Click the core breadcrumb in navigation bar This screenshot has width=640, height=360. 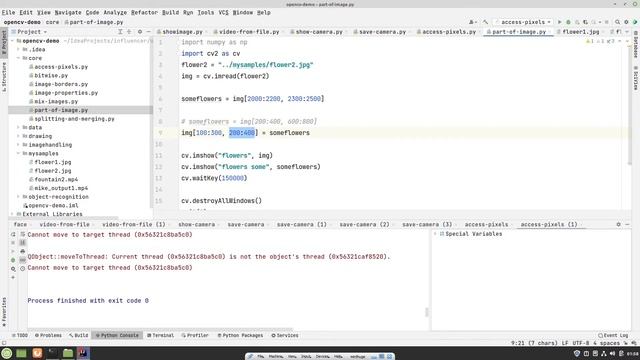point(52,22)
